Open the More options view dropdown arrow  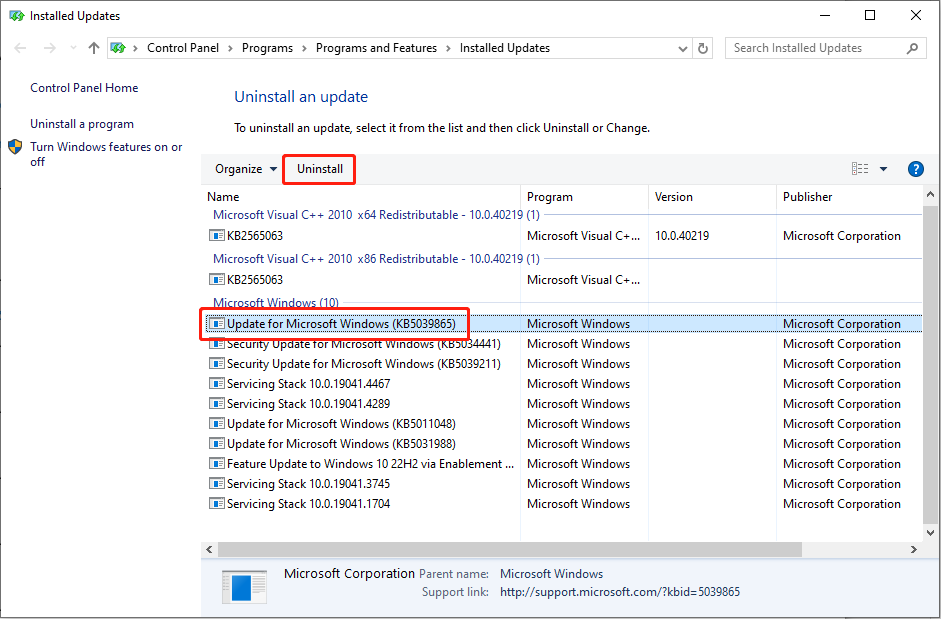pos(883,169)
